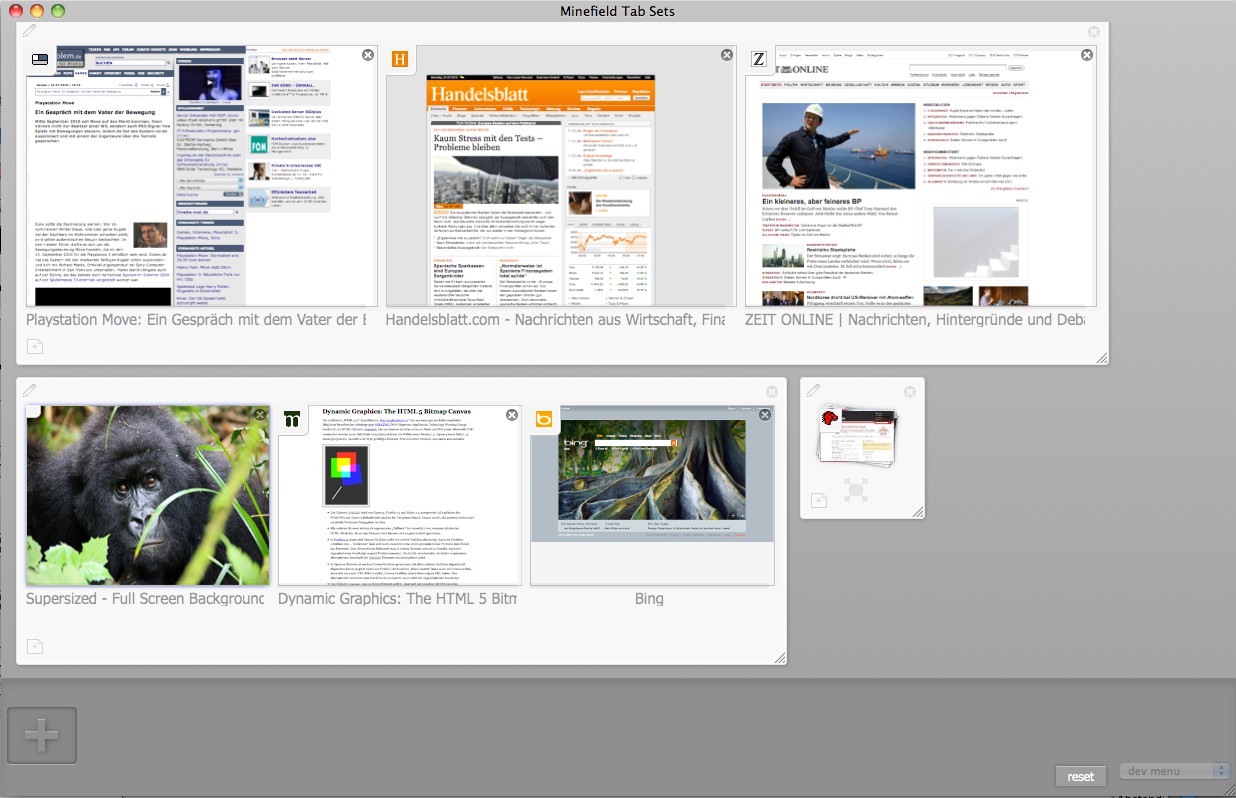Screen dimensions: 1236x798
Task: Add a new tab in the Bing group
Action: [35, 647]
